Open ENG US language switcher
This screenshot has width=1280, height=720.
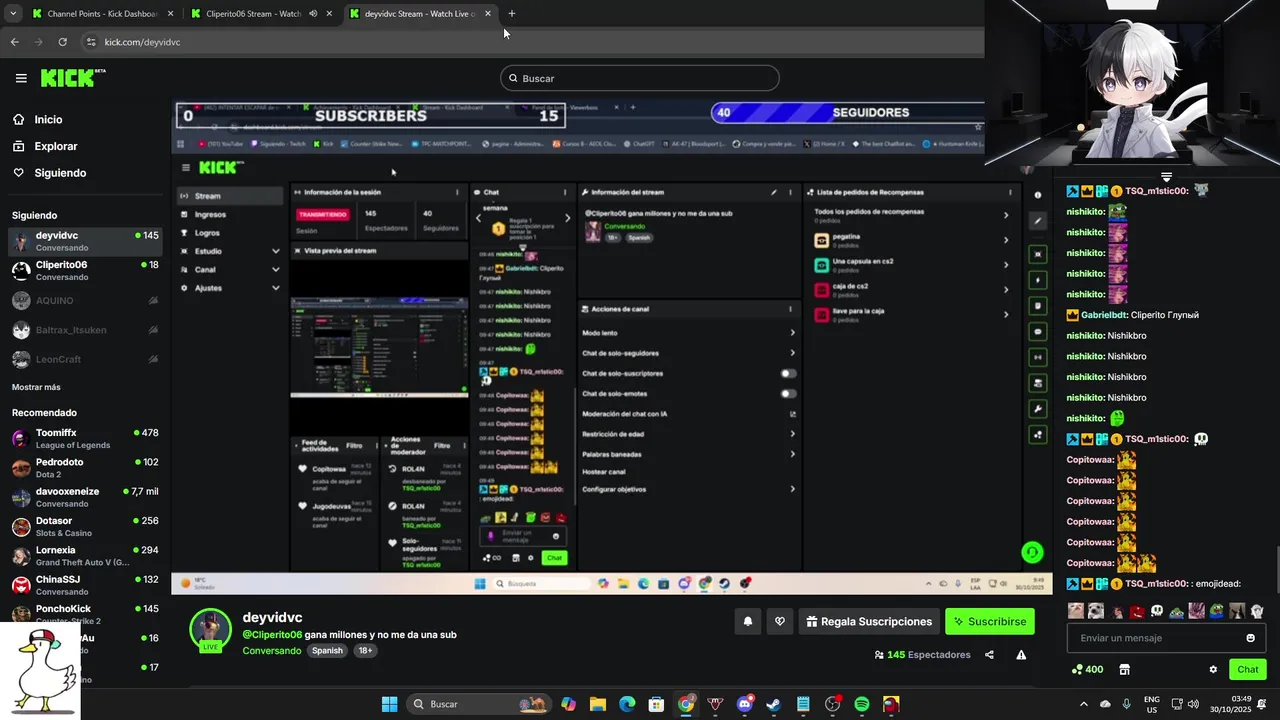coord(1152,704)
